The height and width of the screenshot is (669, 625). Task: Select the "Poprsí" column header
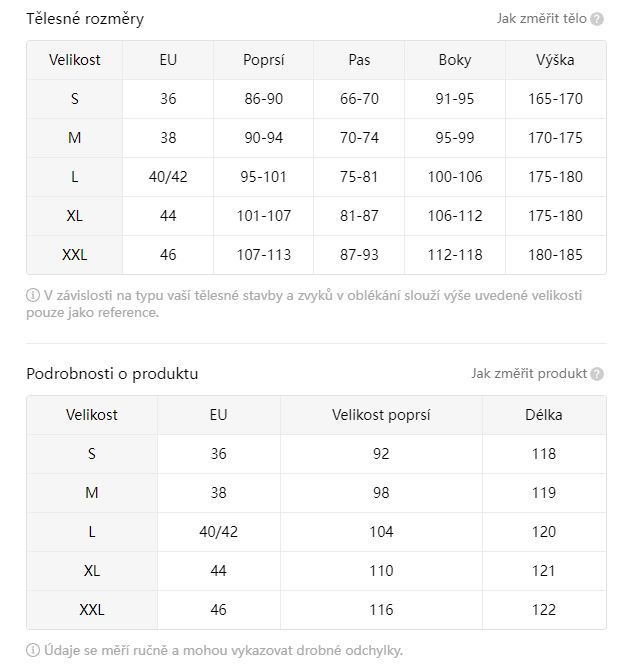pyautogui.click(x=264, y=60)
